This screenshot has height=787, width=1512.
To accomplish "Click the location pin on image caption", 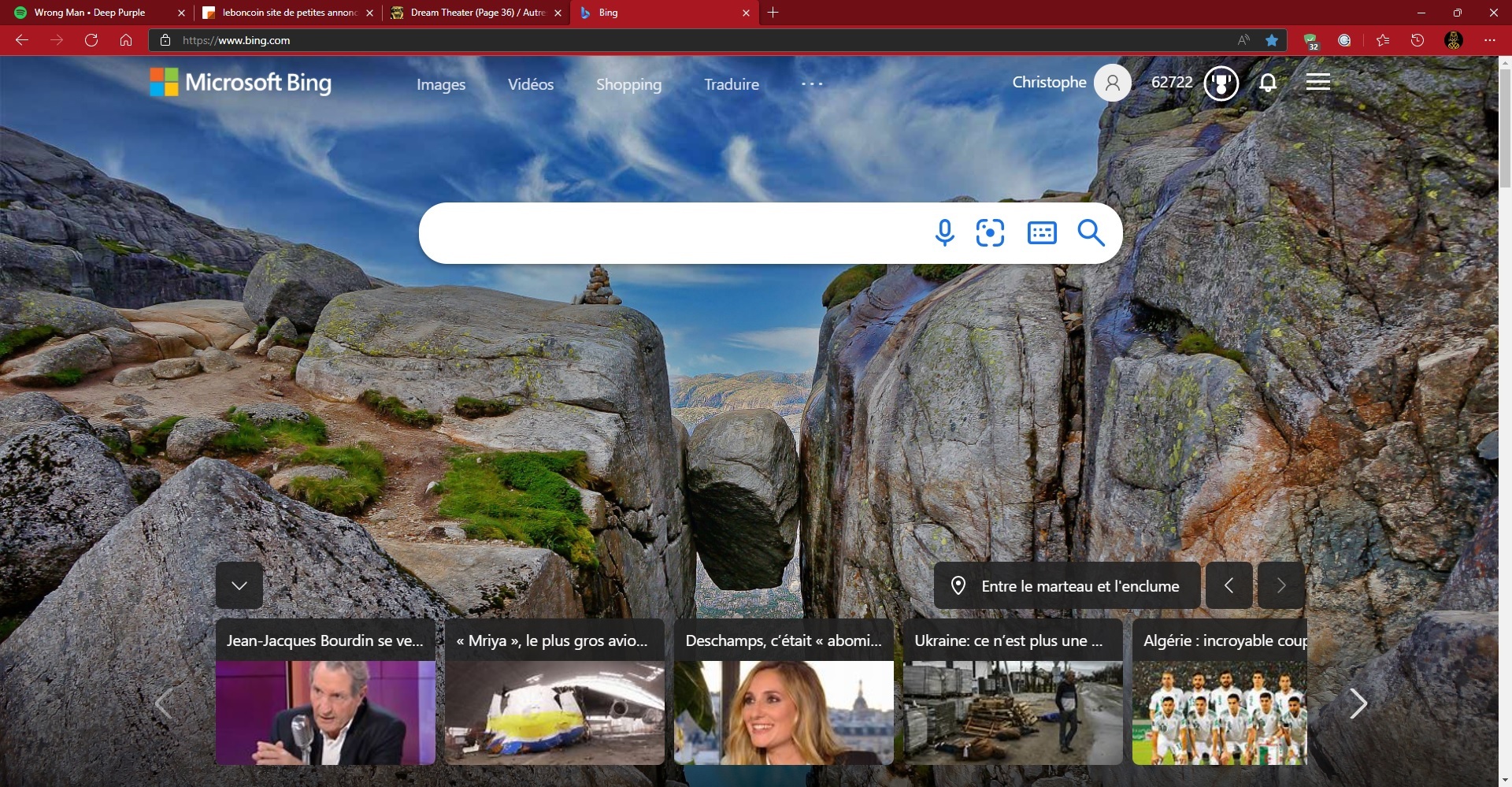I will click(x=958, y=585).
